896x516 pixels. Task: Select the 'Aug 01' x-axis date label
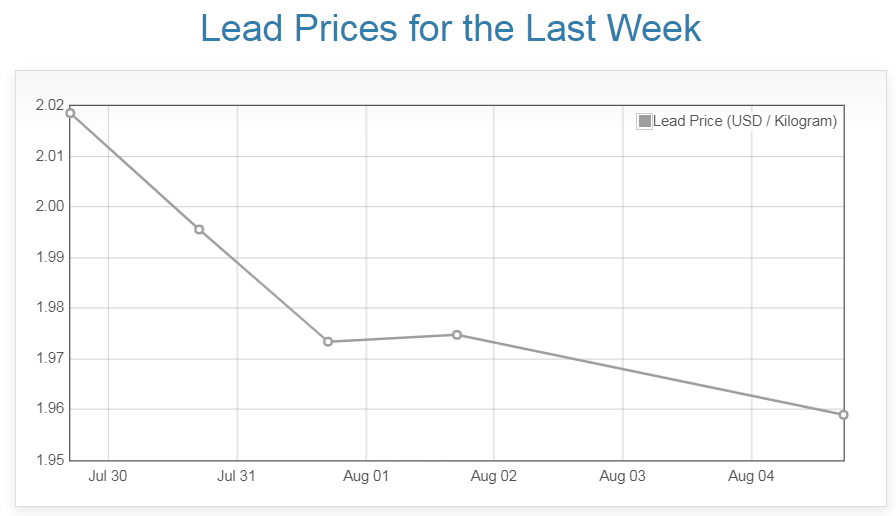point(366,477)
